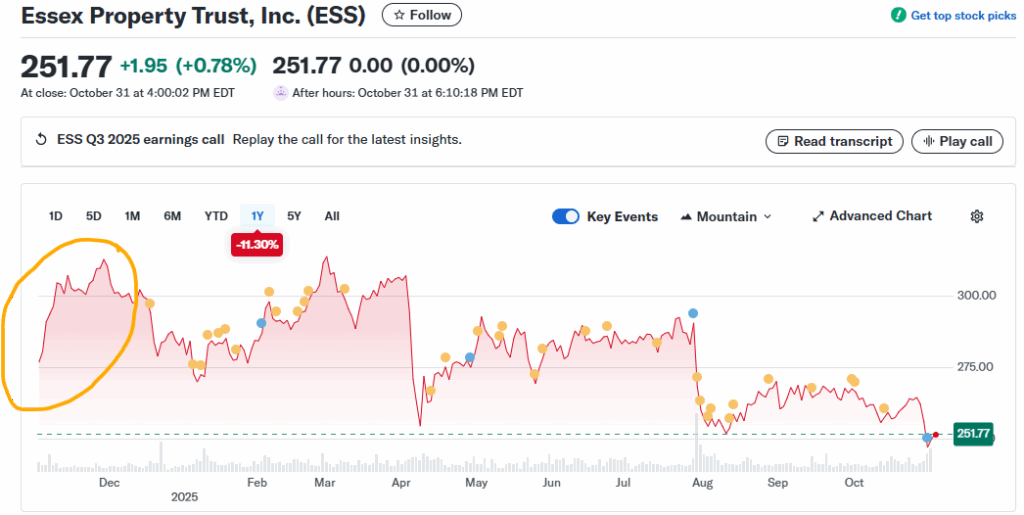The width and height of the screenshot is (1024, 515).
Task: Expand the Mountain chart type dropdown
Action: tap(726, 216)
